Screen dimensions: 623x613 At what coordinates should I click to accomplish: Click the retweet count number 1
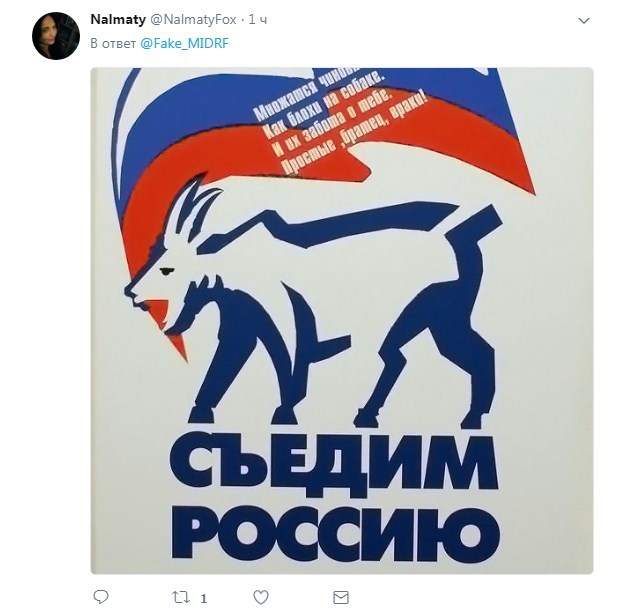(x=203, y=598)
